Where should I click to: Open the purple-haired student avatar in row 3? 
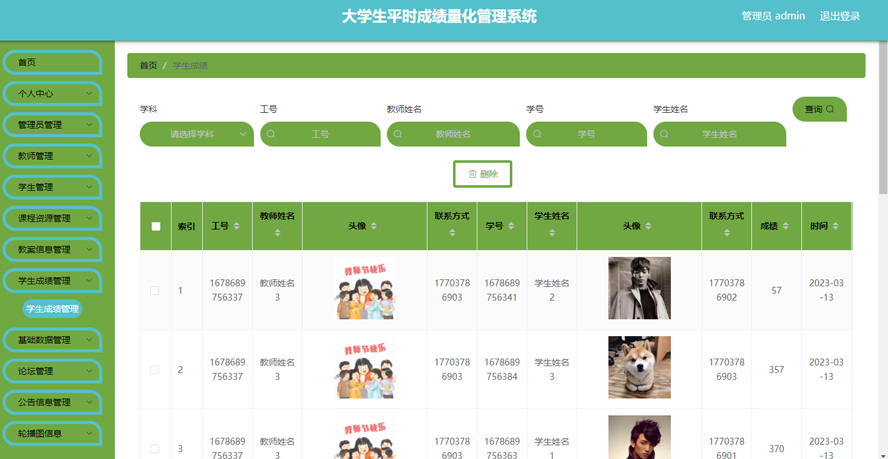639,437
